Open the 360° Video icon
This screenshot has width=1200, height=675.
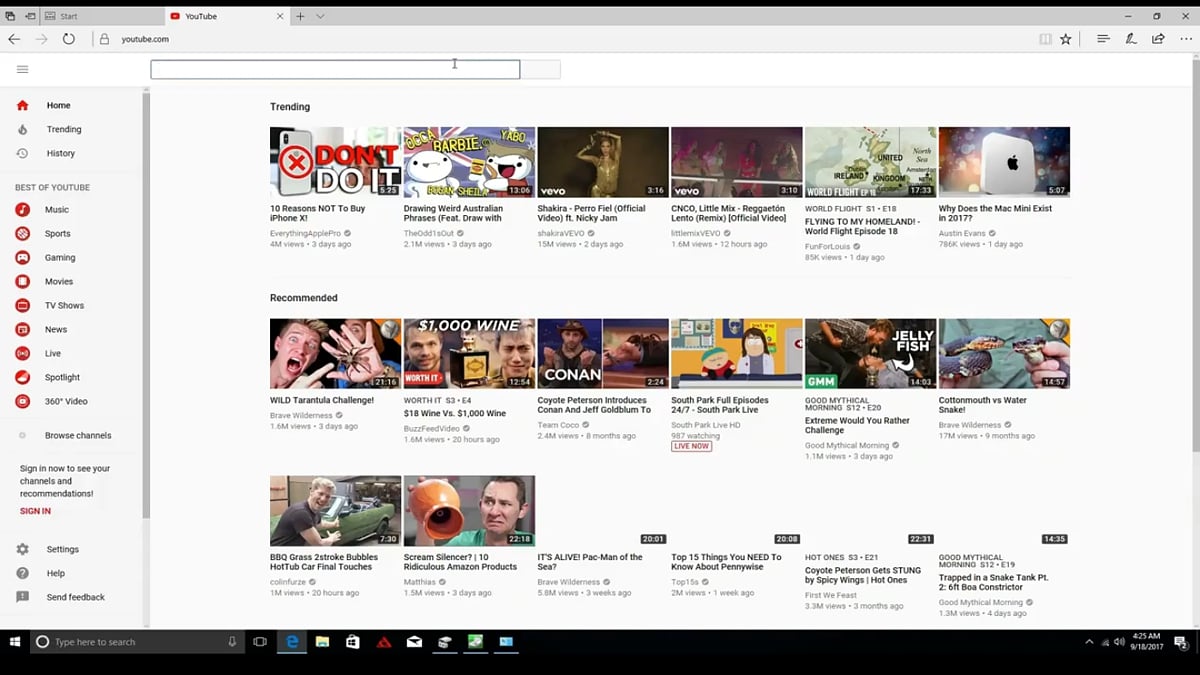[x=22, y=402]
